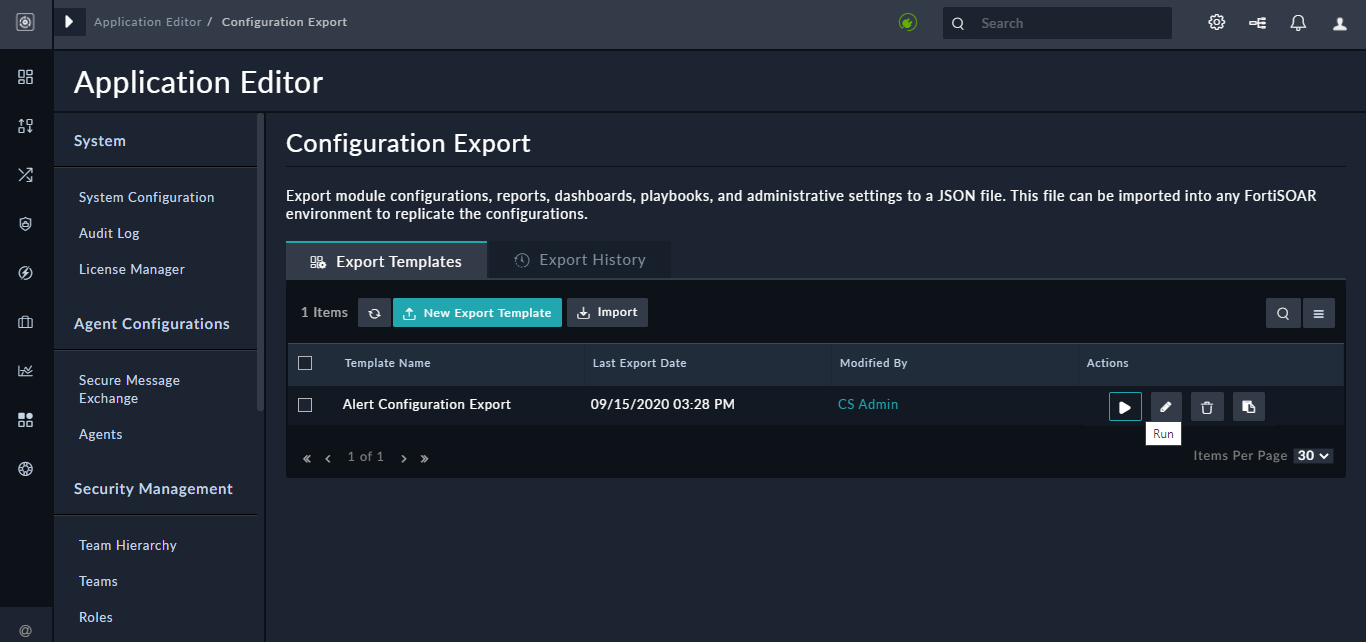Open the user profile menu
The width and height of the screenshot is (1366, 642).
(x=1339, y=22)
